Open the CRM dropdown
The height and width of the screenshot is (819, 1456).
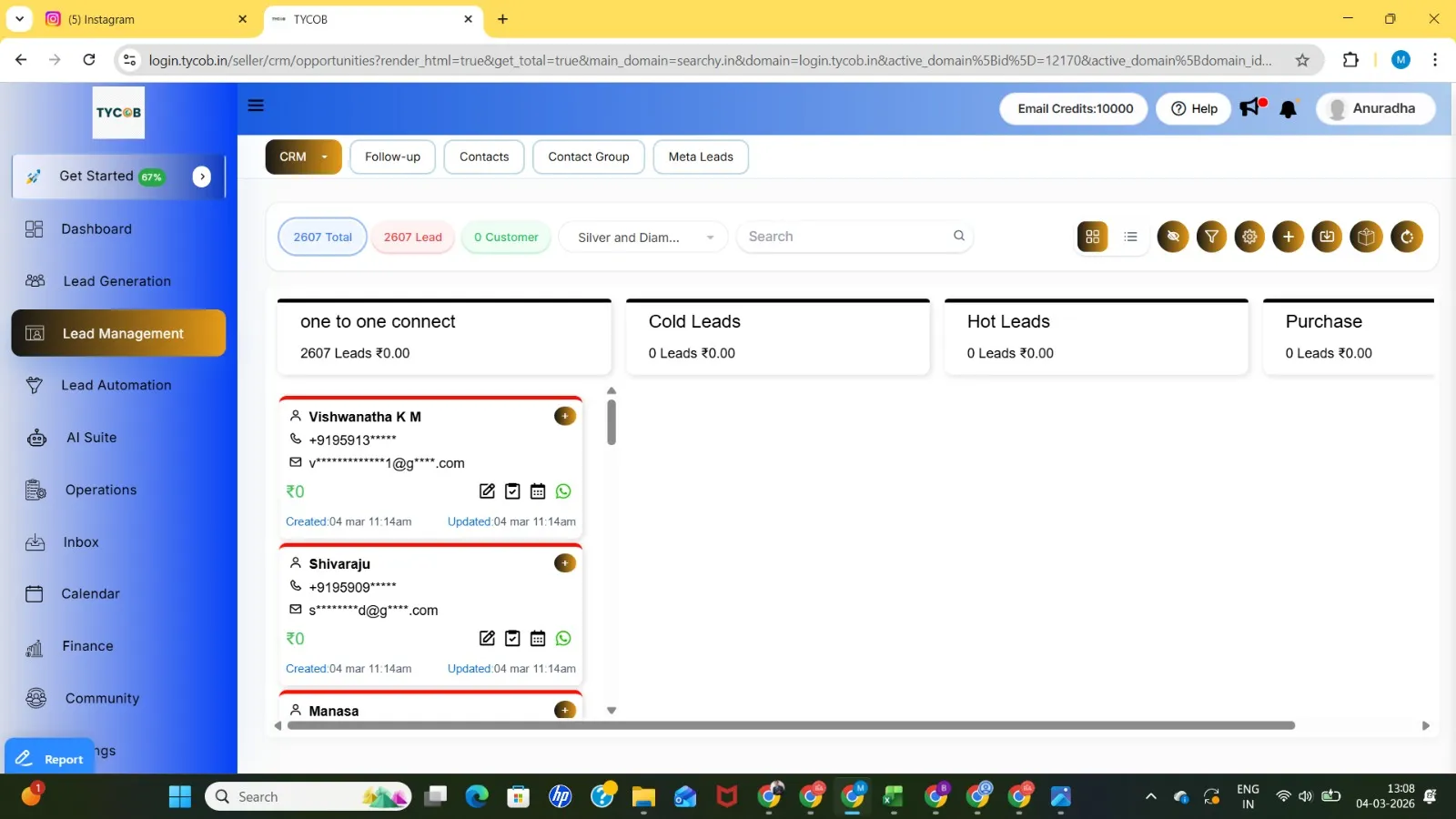303,157
